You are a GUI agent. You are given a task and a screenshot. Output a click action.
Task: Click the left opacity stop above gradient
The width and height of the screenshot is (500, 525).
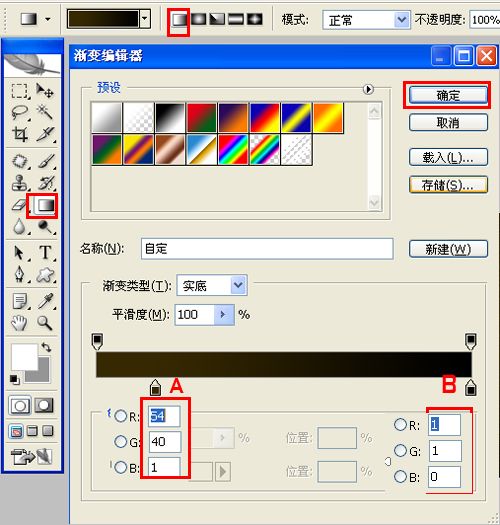[97, 342]
